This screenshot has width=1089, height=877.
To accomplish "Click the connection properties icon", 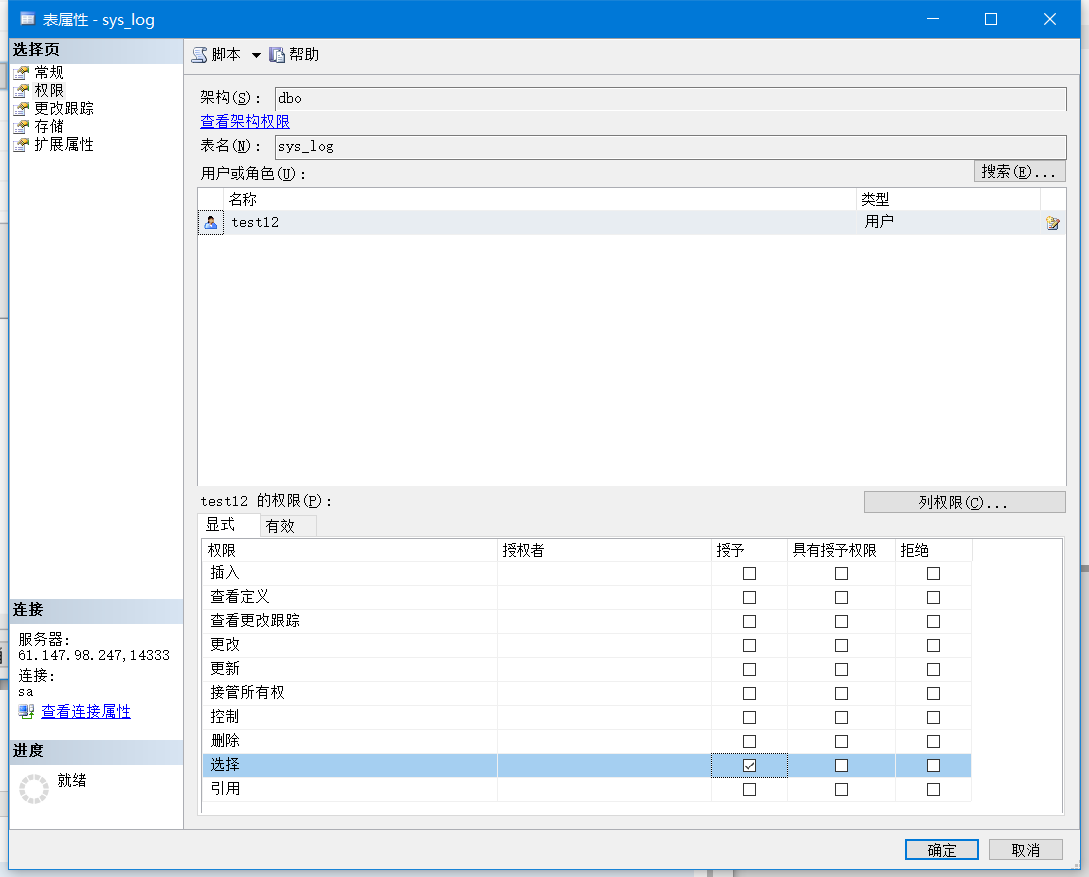I will point(26,712).
